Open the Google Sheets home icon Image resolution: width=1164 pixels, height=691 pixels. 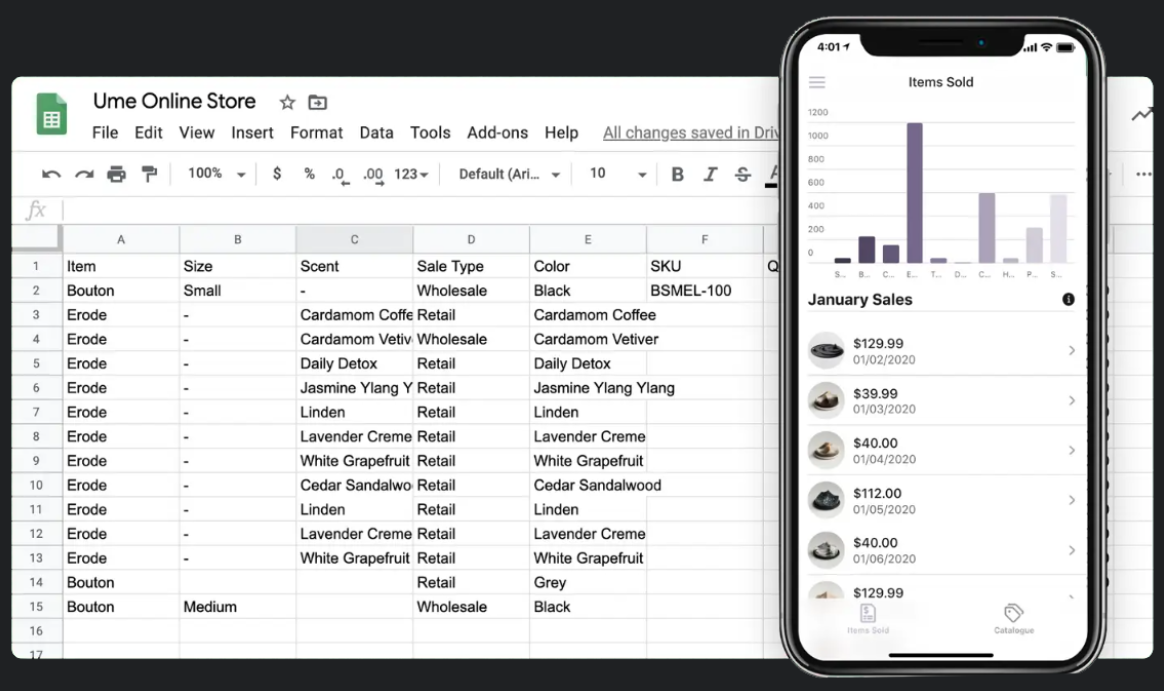[x=51, y=114]
